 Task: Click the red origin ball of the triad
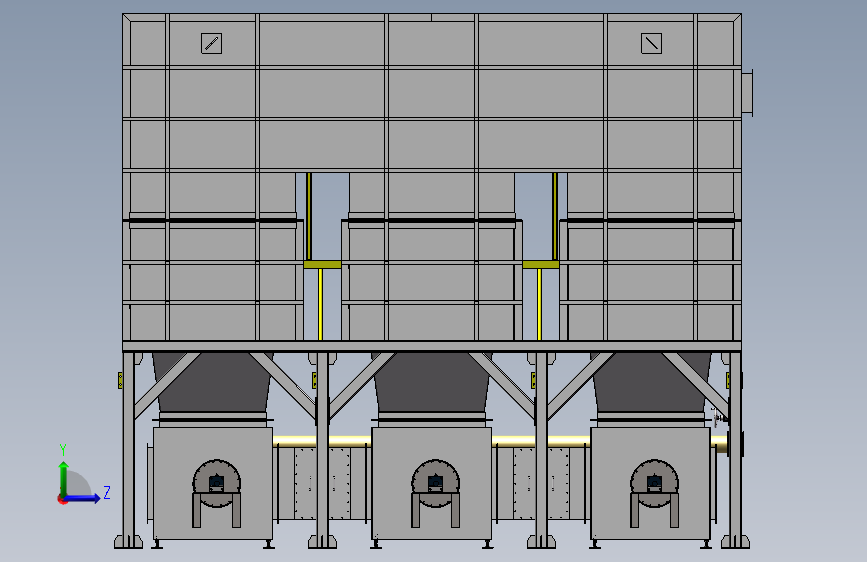pos(62,499)
